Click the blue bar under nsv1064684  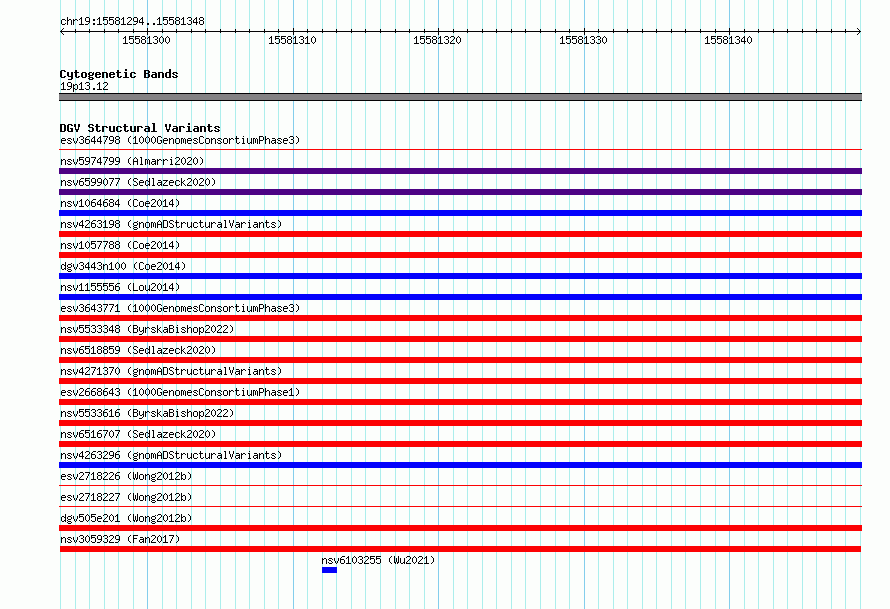(460, 213)
